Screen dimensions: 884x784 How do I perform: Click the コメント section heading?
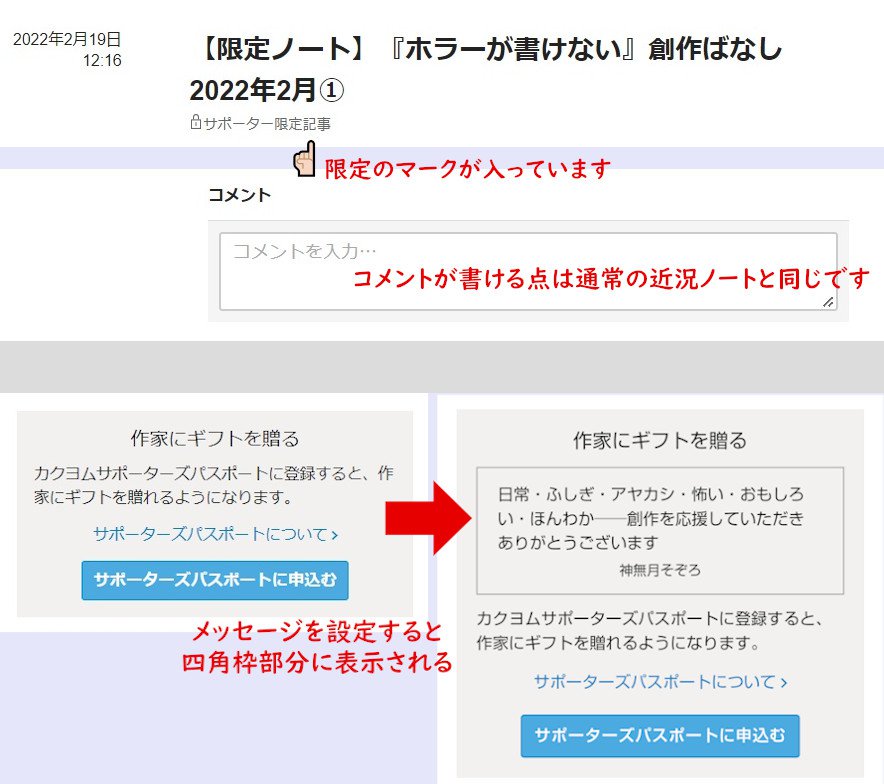pyautogui.click(x=239, y=195)
